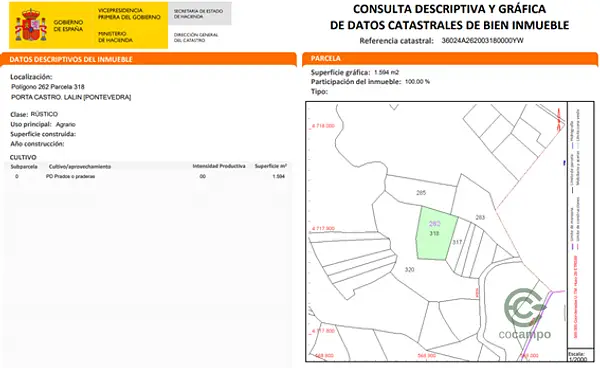This screenshot has height=368, width=600.
Task: Click the Spanish coat of arms emblem
Action: coord(31,25)
